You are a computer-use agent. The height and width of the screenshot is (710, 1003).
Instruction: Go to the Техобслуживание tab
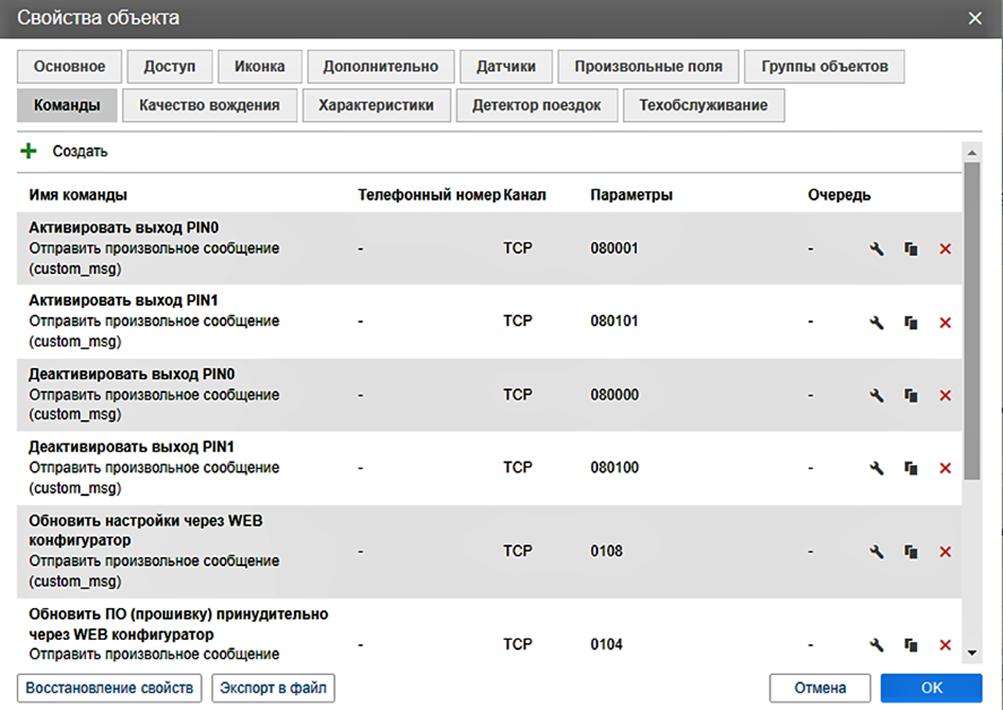click(703, 106)
